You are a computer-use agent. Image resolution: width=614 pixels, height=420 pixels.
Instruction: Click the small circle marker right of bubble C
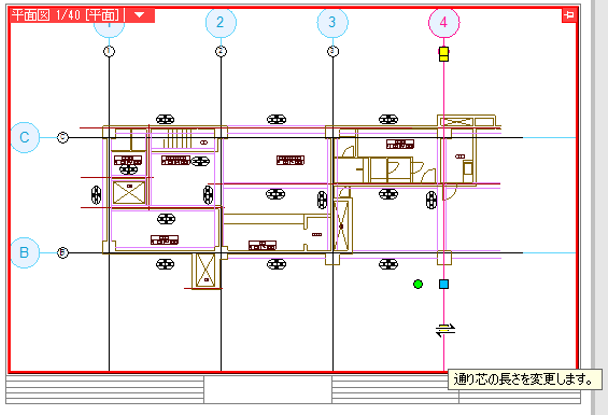(62, 137)
